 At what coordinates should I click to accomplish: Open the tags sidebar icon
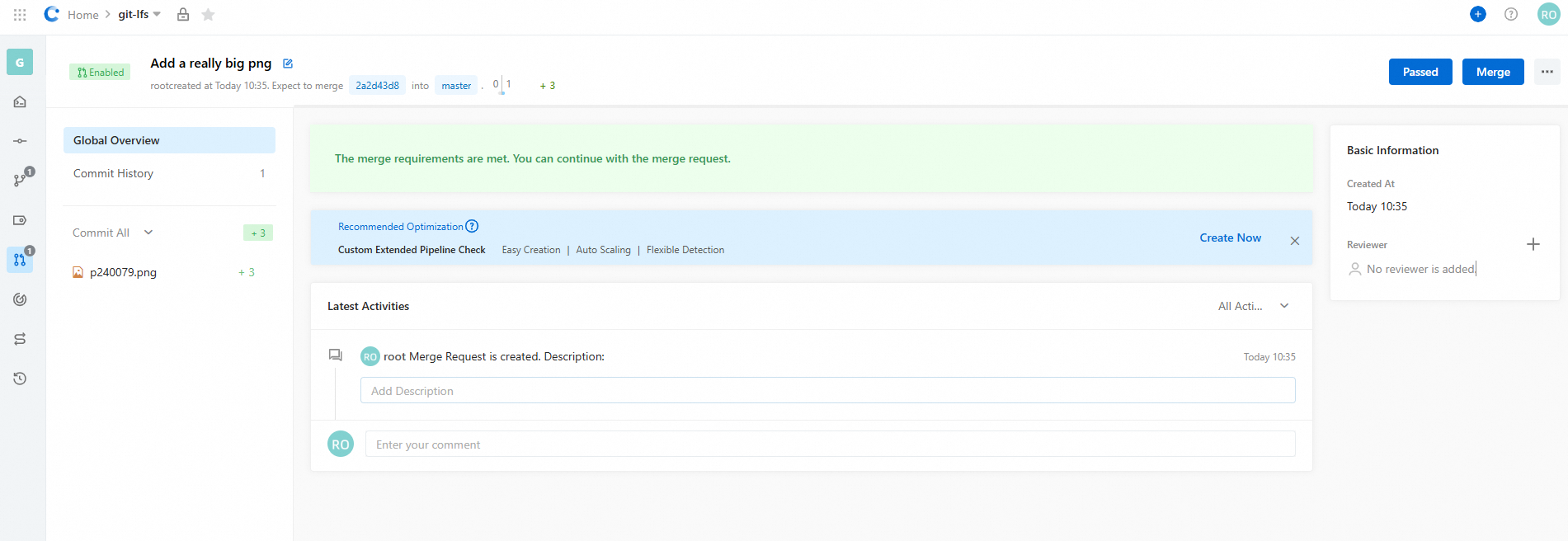tap(20, 220)
